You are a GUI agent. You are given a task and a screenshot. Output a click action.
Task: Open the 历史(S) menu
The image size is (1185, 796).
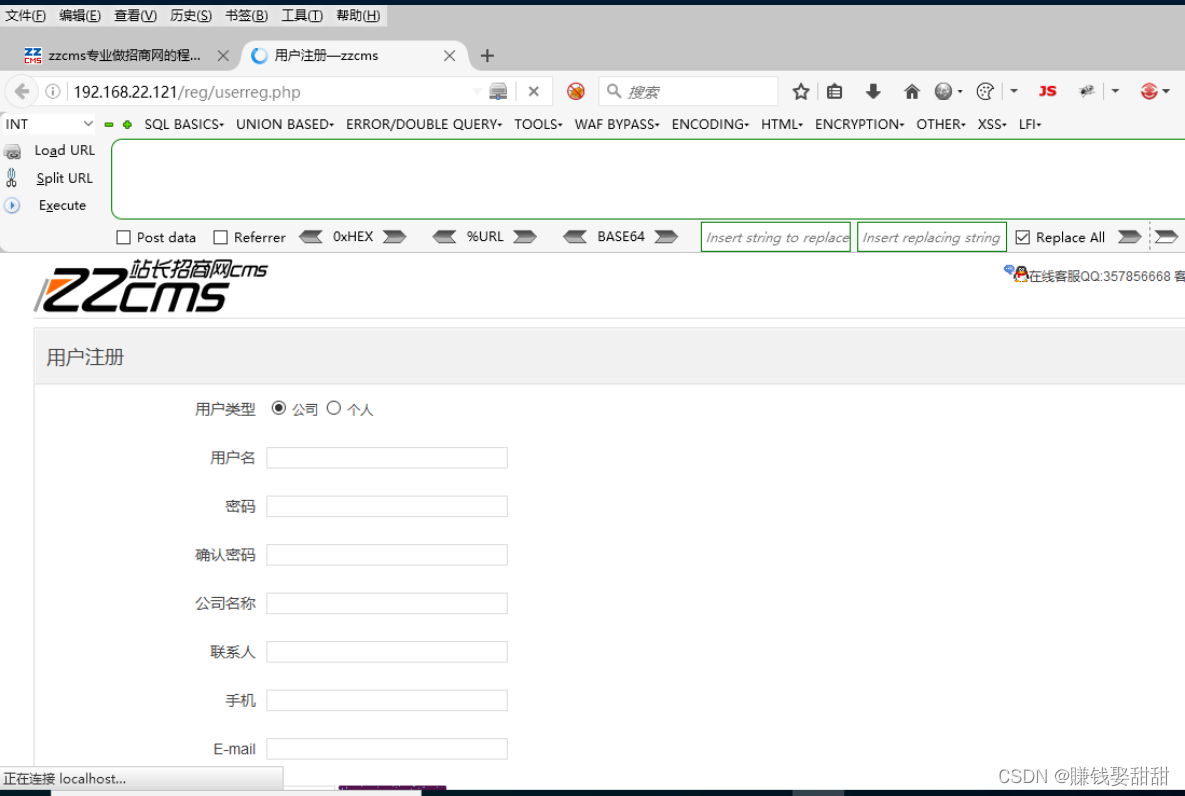pos(191,15)
